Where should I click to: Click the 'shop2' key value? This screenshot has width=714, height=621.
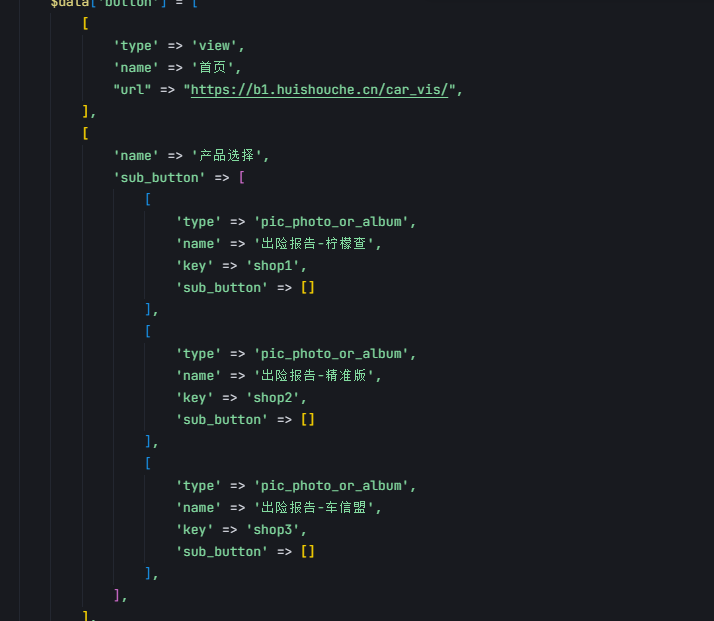[x=273, y=397]
